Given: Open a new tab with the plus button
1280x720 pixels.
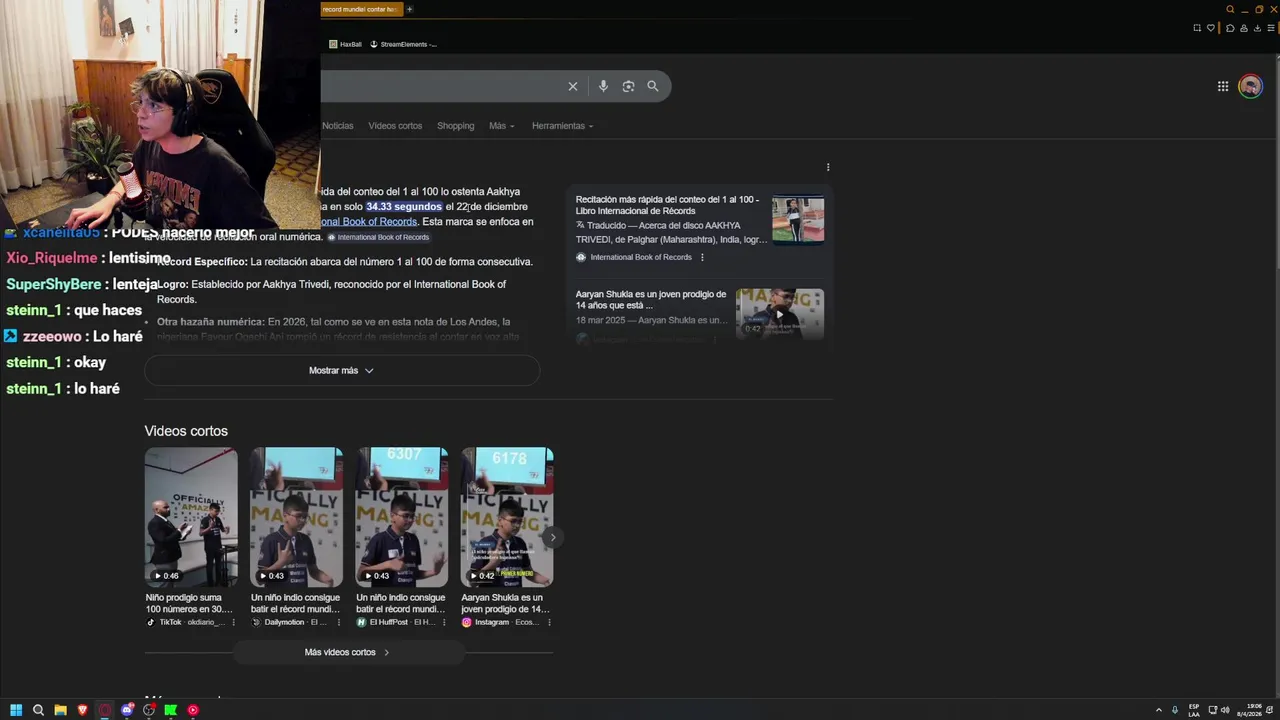Looking at the screenshot, I should pyautogui.click(x=409, y=9).
